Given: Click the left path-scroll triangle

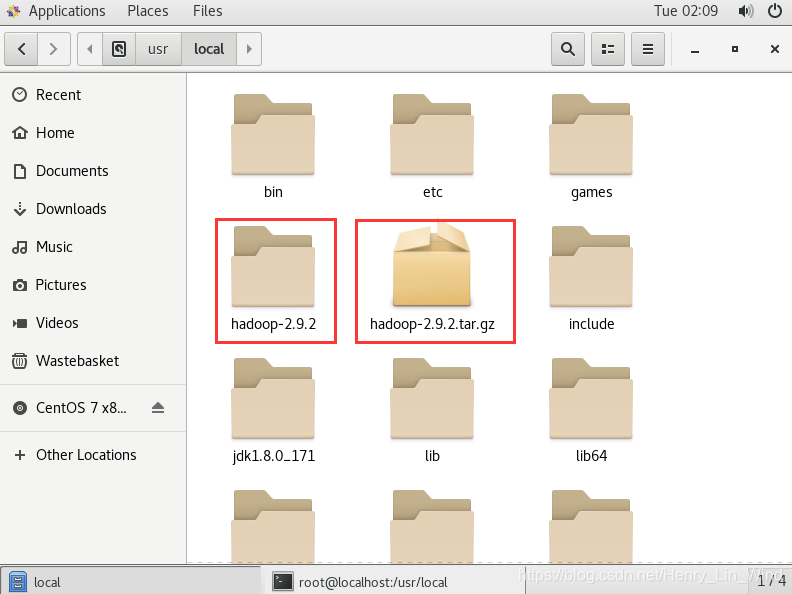Looking at the screenshot, I should pos(90,49).
